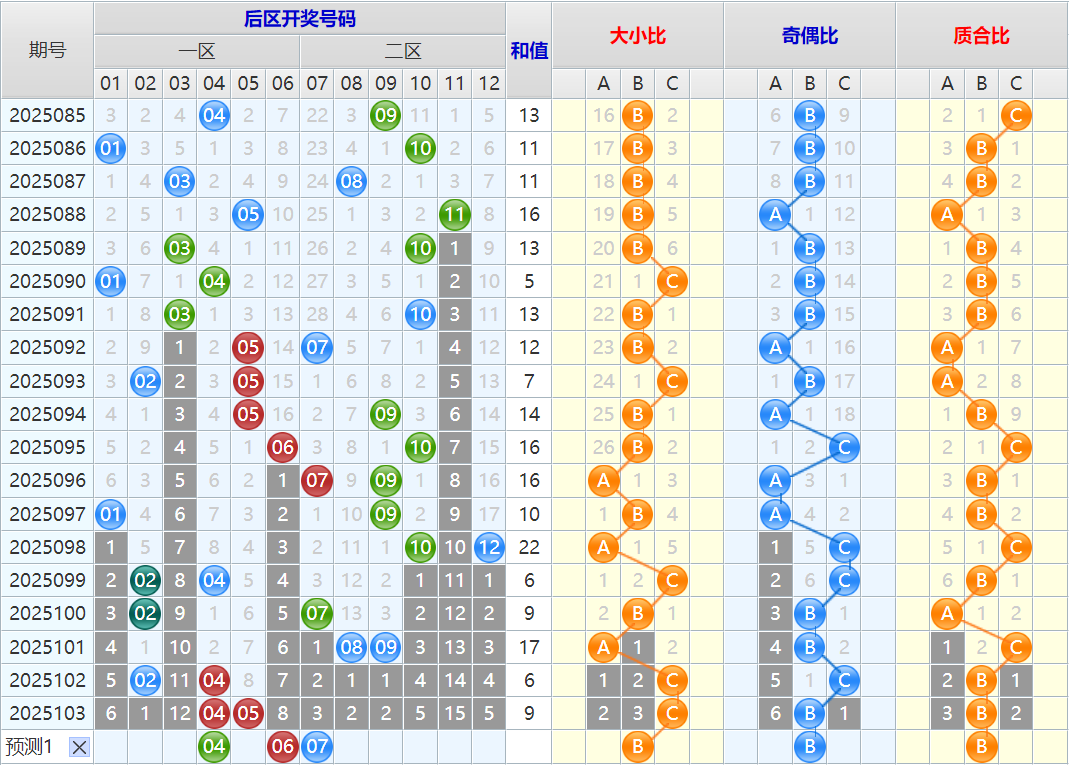Click 和值 value 17 in row 2025101
Screen dimensions: 1069x765
pos(529,647)
